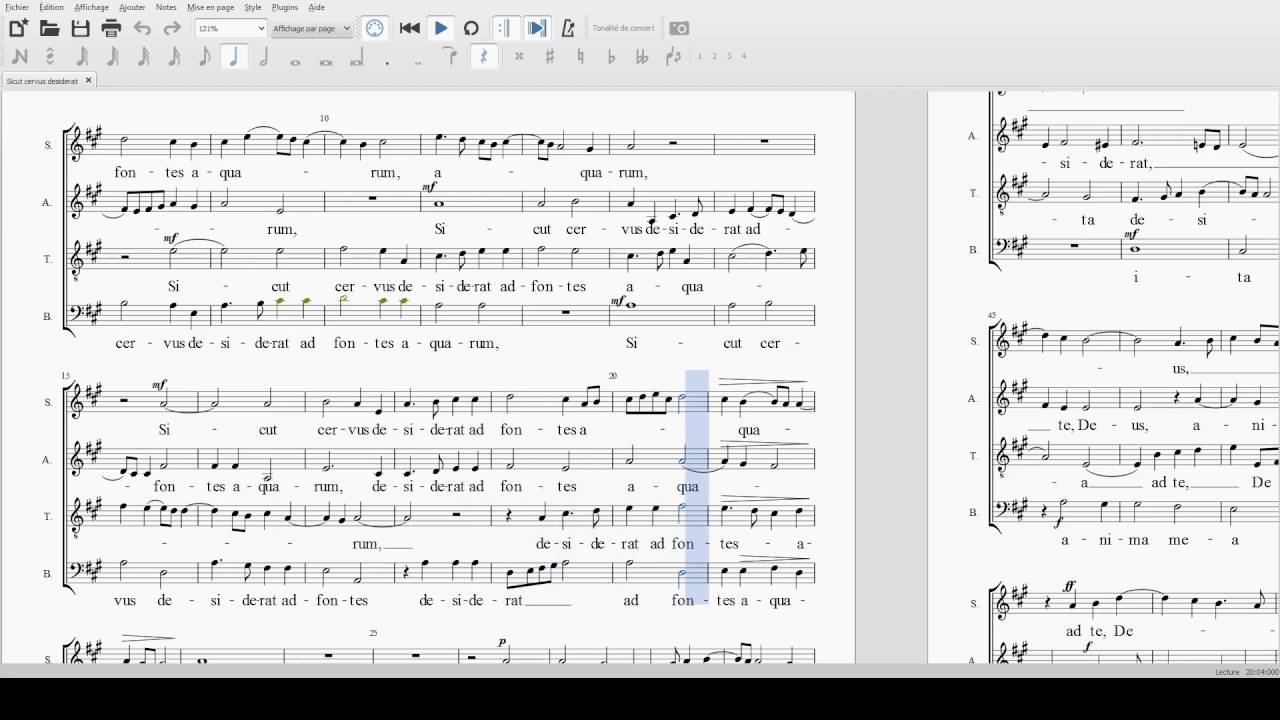Open the Affichage par page dropdown
This screenshot has width=1280, height=720.
click(311, 28)
